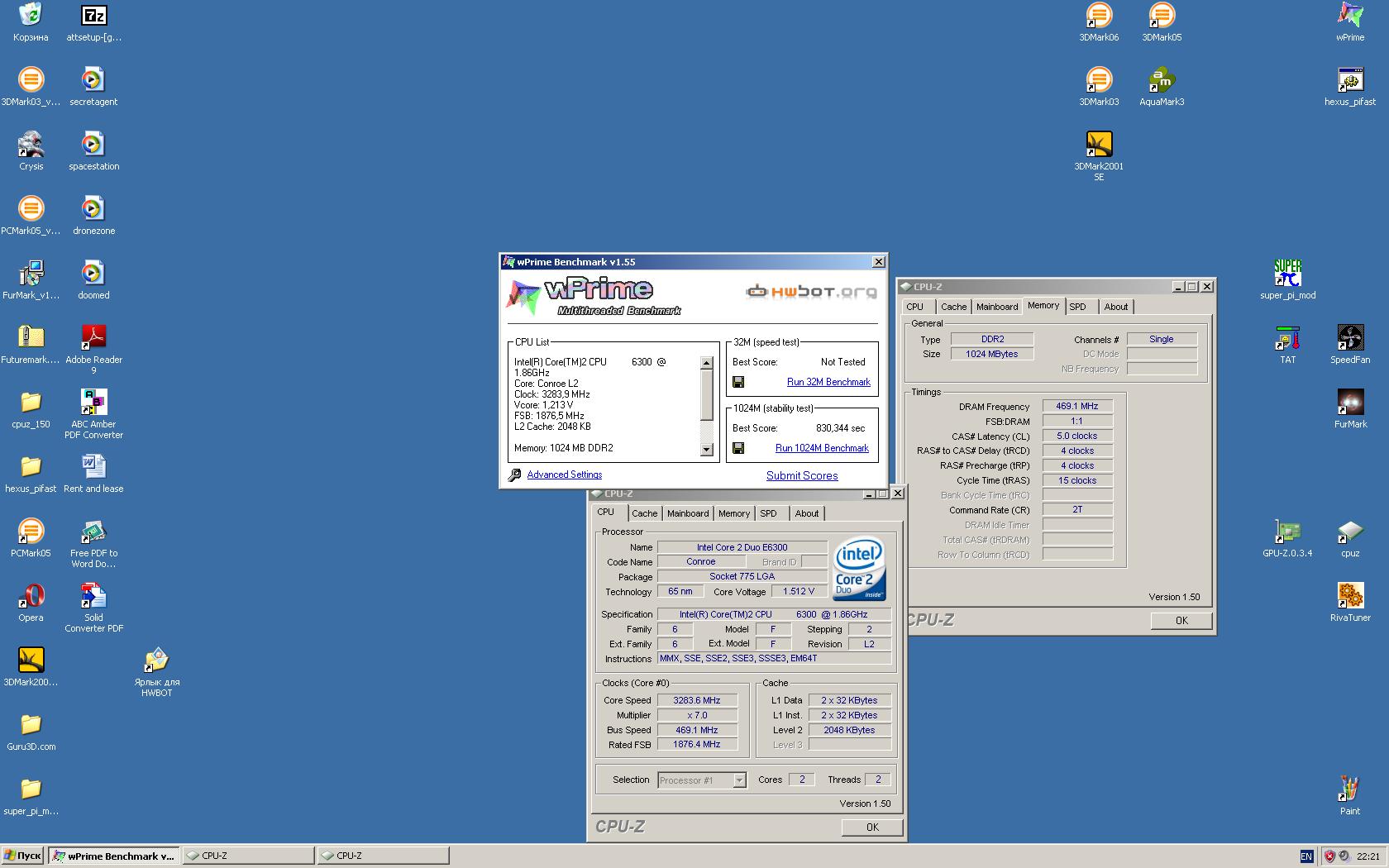Close the wPrime Benchmark window
Screen dimensions: 1389x868
[878, 262]
